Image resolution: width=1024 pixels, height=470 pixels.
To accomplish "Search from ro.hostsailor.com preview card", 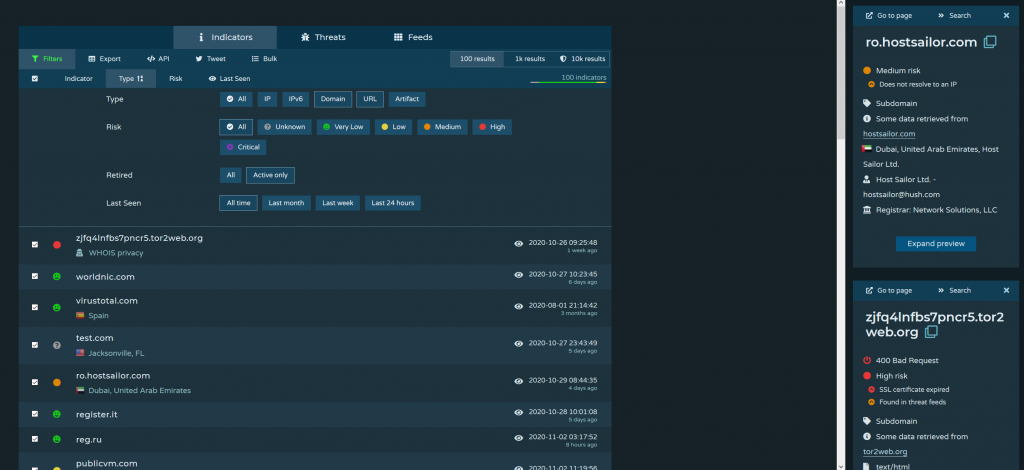I will click(954, 16).
